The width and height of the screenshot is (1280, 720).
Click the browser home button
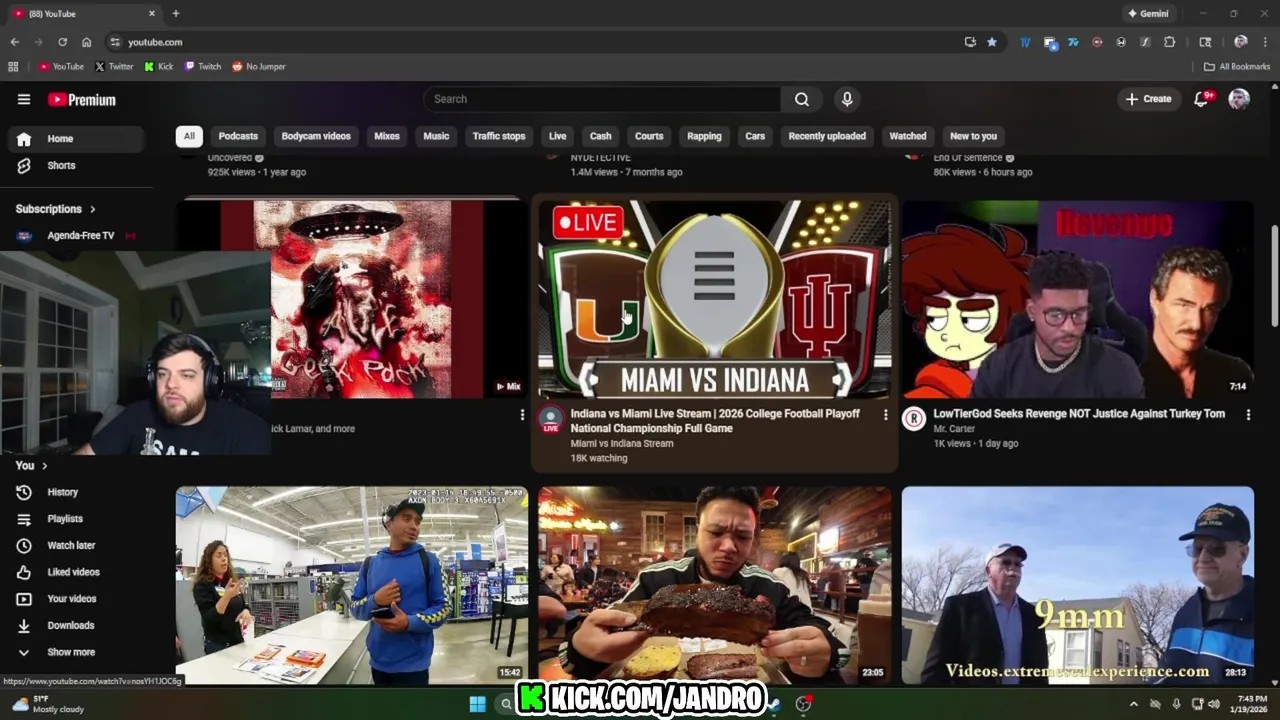coord(86,42)
